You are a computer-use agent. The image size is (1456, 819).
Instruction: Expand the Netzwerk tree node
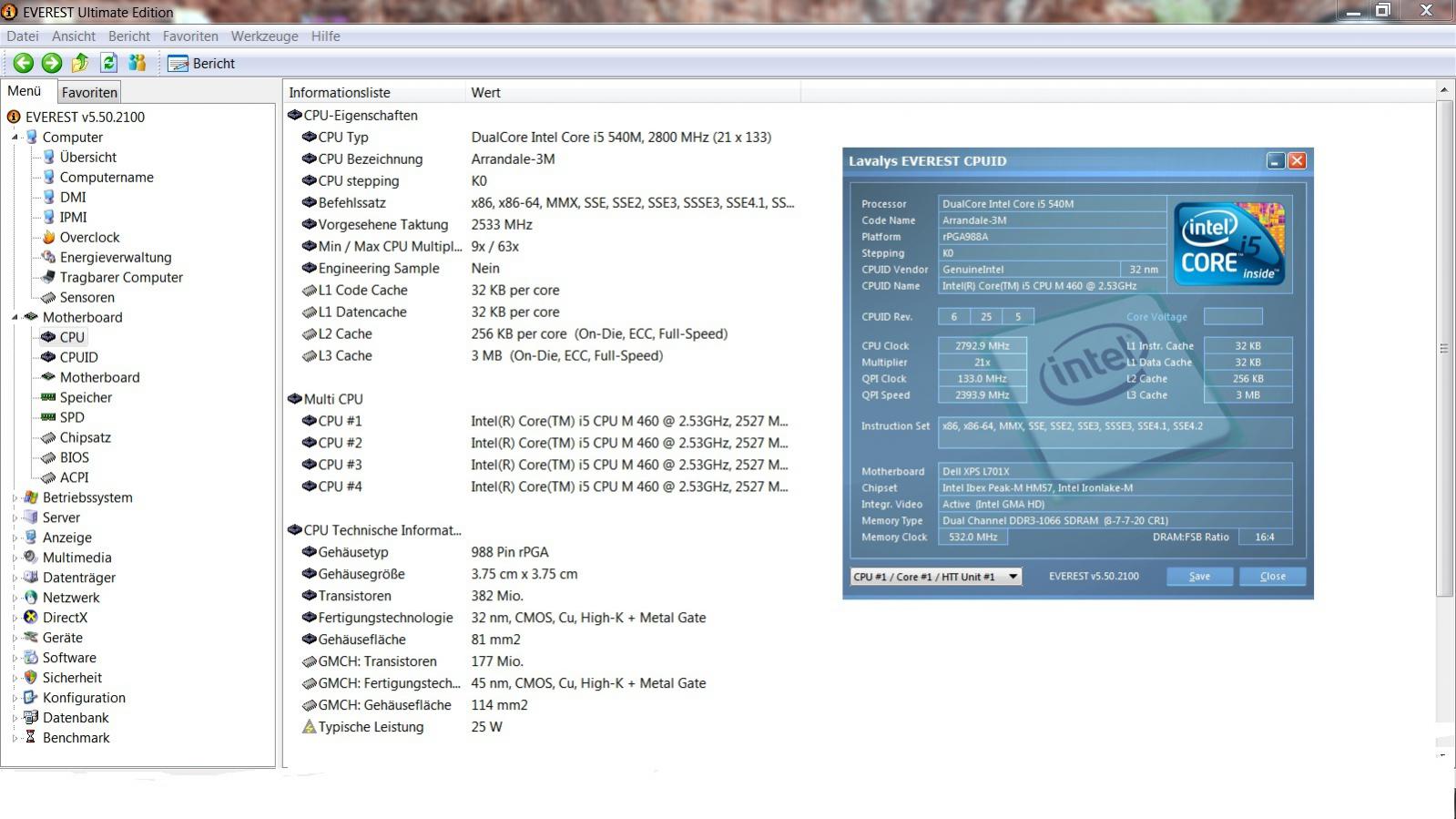click(x=15, y=598)
